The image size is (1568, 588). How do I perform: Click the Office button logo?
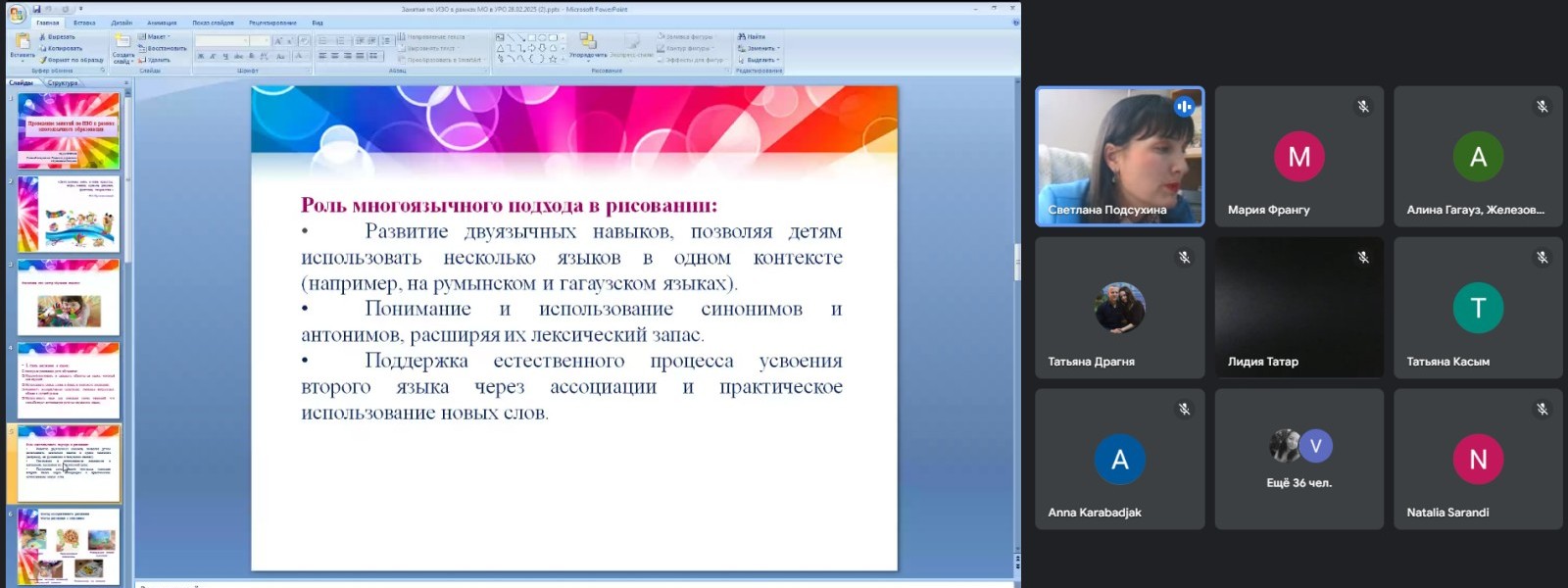tap(17, 13)
